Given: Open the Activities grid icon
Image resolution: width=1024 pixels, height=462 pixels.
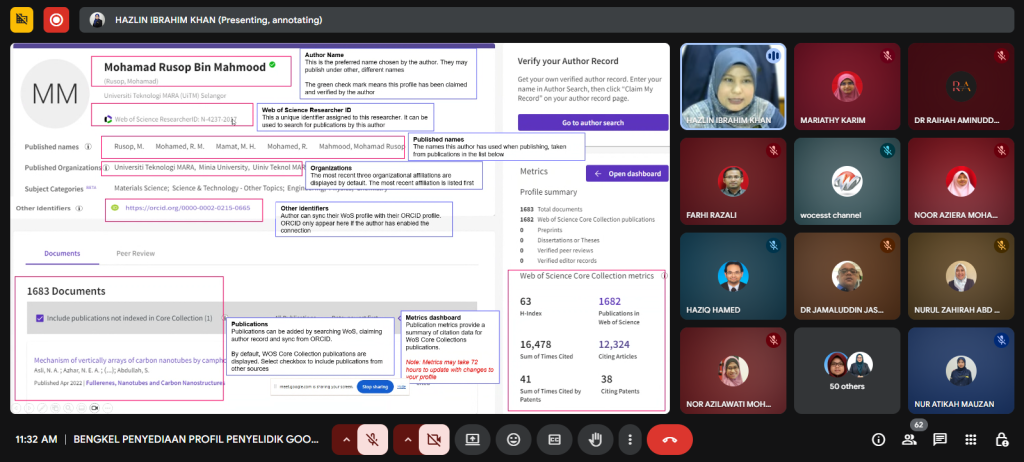Looking at the screenshot, I should (971, 439).
